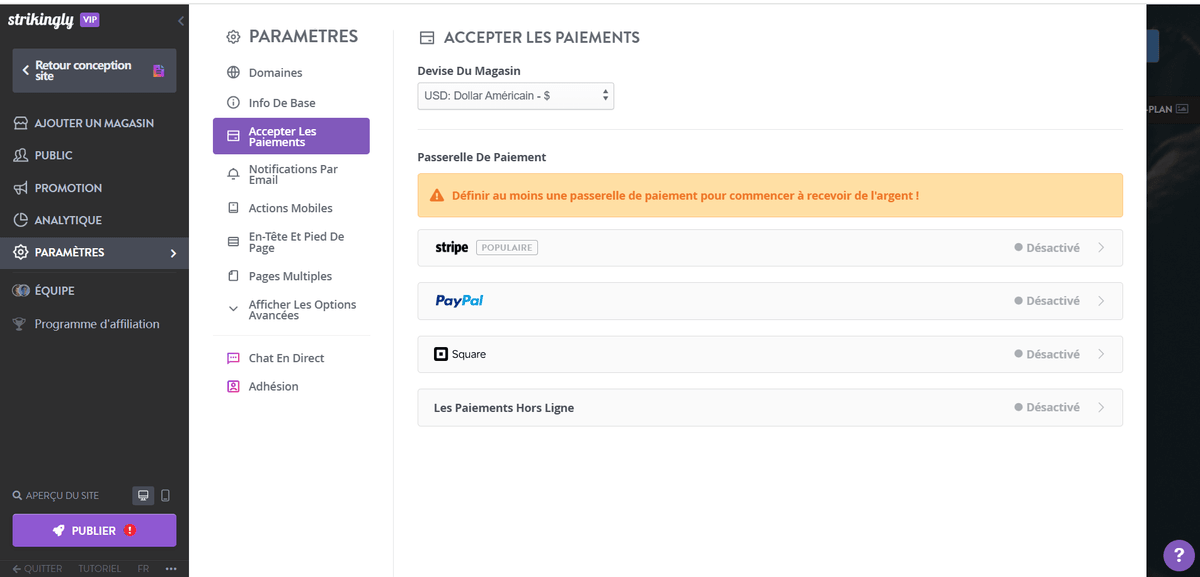Open the help question mark bubble
Viewport: 1200px width, 577px height.
(x=1177, y=555)
